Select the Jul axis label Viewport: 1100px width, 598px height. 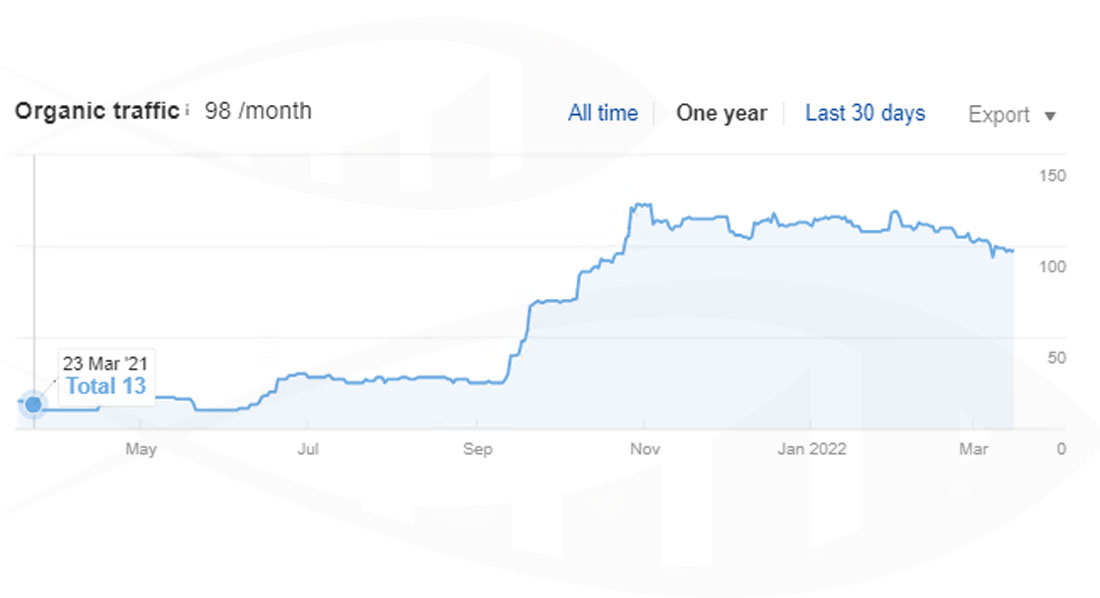(x=308, y=450)
